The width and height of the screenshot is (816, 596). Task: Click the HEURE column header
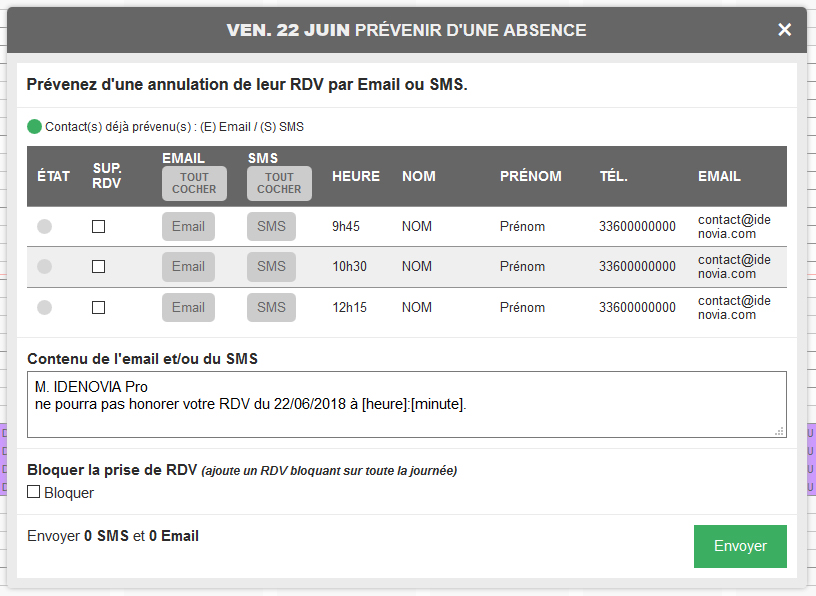356,176
